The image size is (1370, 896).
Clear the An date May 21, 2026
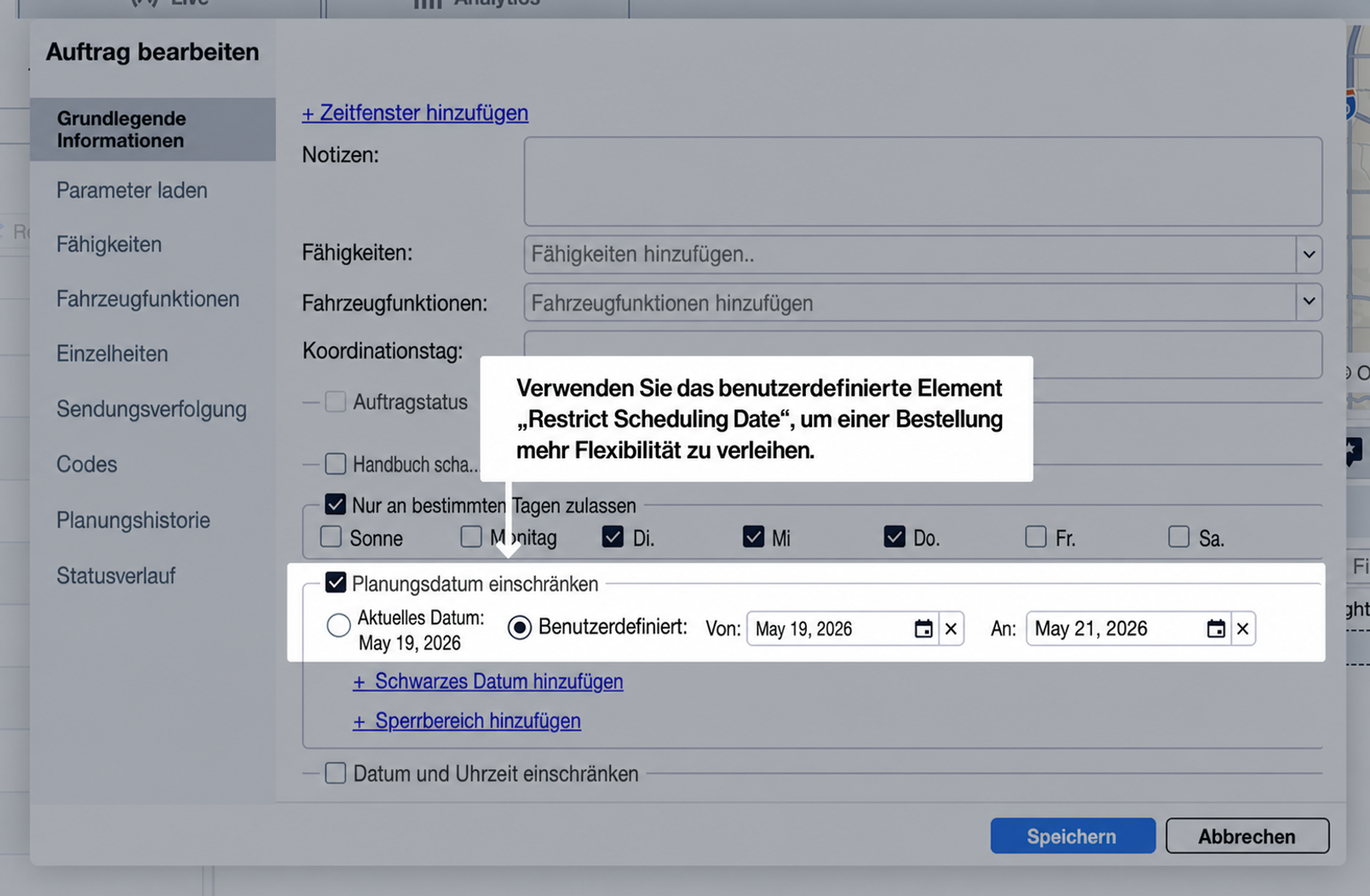[1243, 629]
